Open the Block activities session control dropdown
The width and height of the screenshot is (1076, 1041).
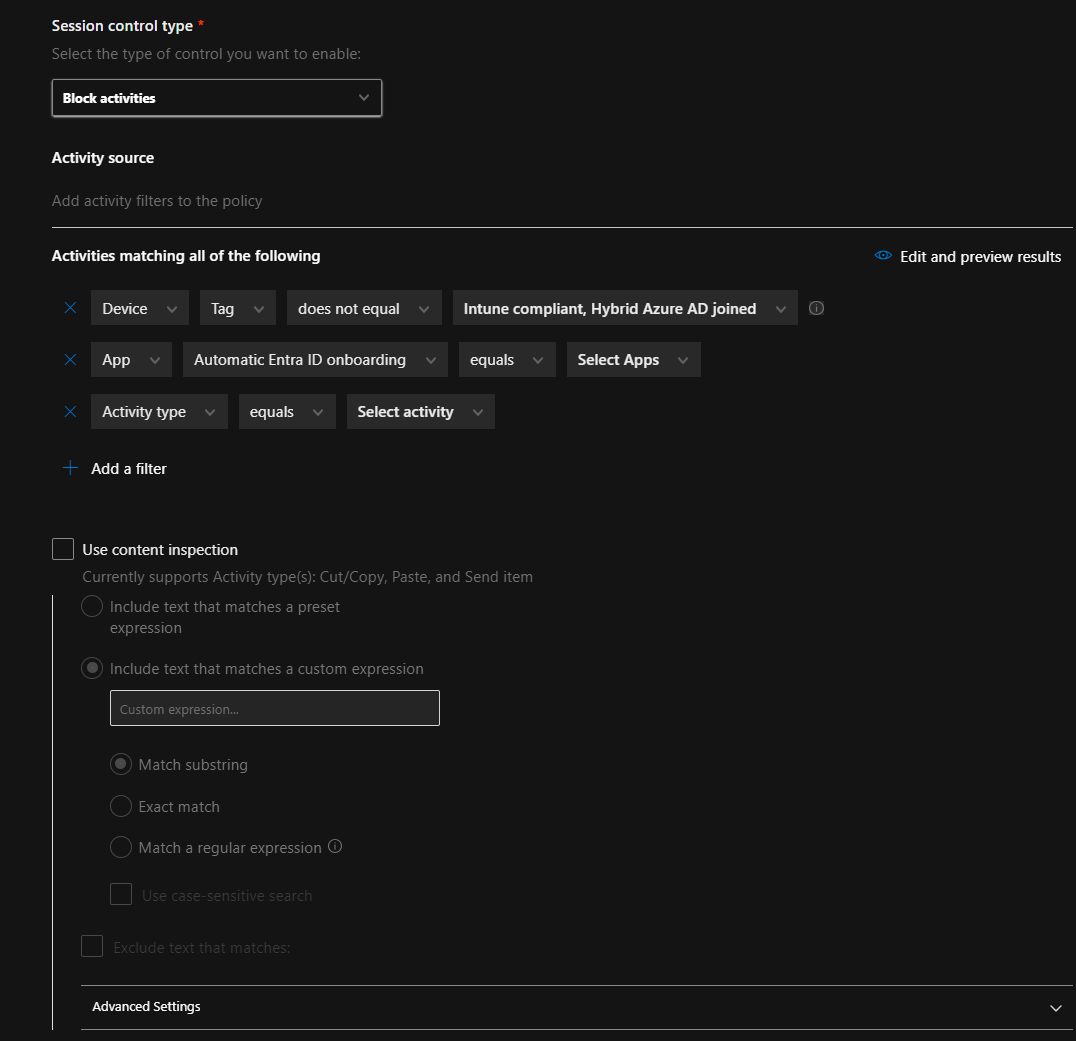click(x=216, y=98)
